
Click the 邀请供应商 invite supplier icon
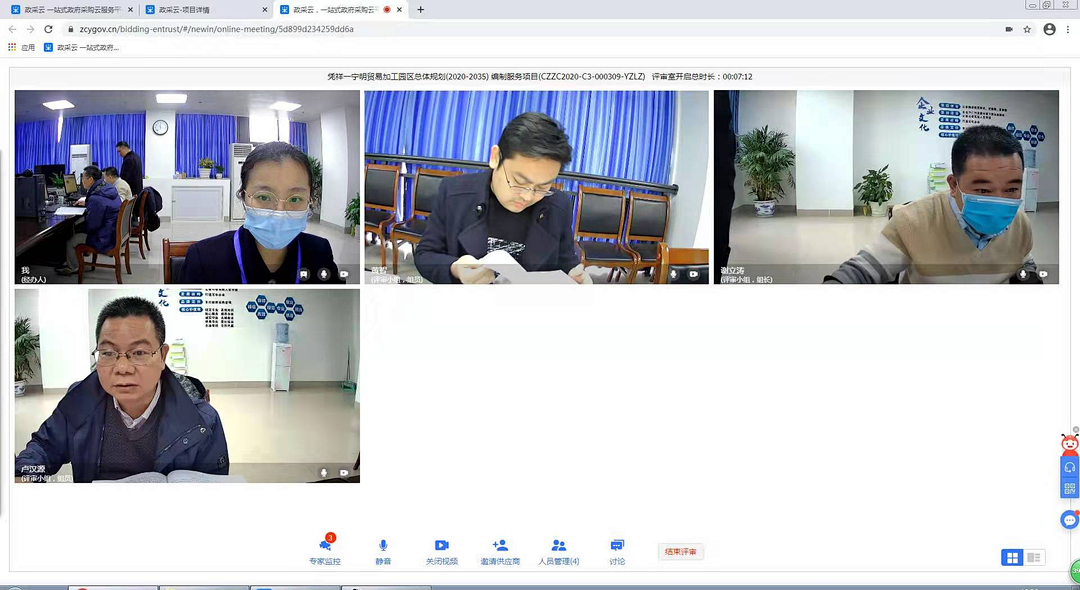click(x=500, y=546)
